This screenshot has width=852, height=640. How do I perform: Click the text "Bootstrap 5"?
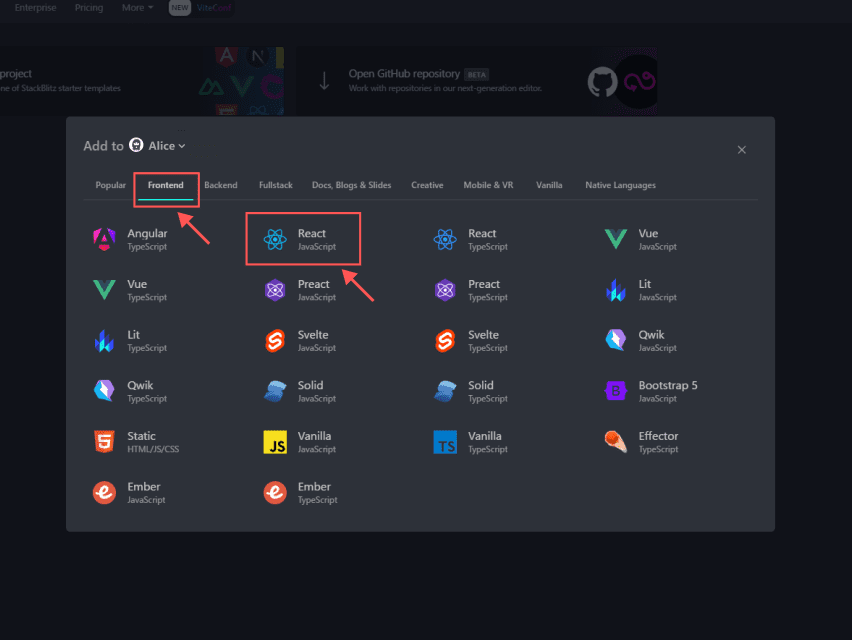(x=668, y=386)
